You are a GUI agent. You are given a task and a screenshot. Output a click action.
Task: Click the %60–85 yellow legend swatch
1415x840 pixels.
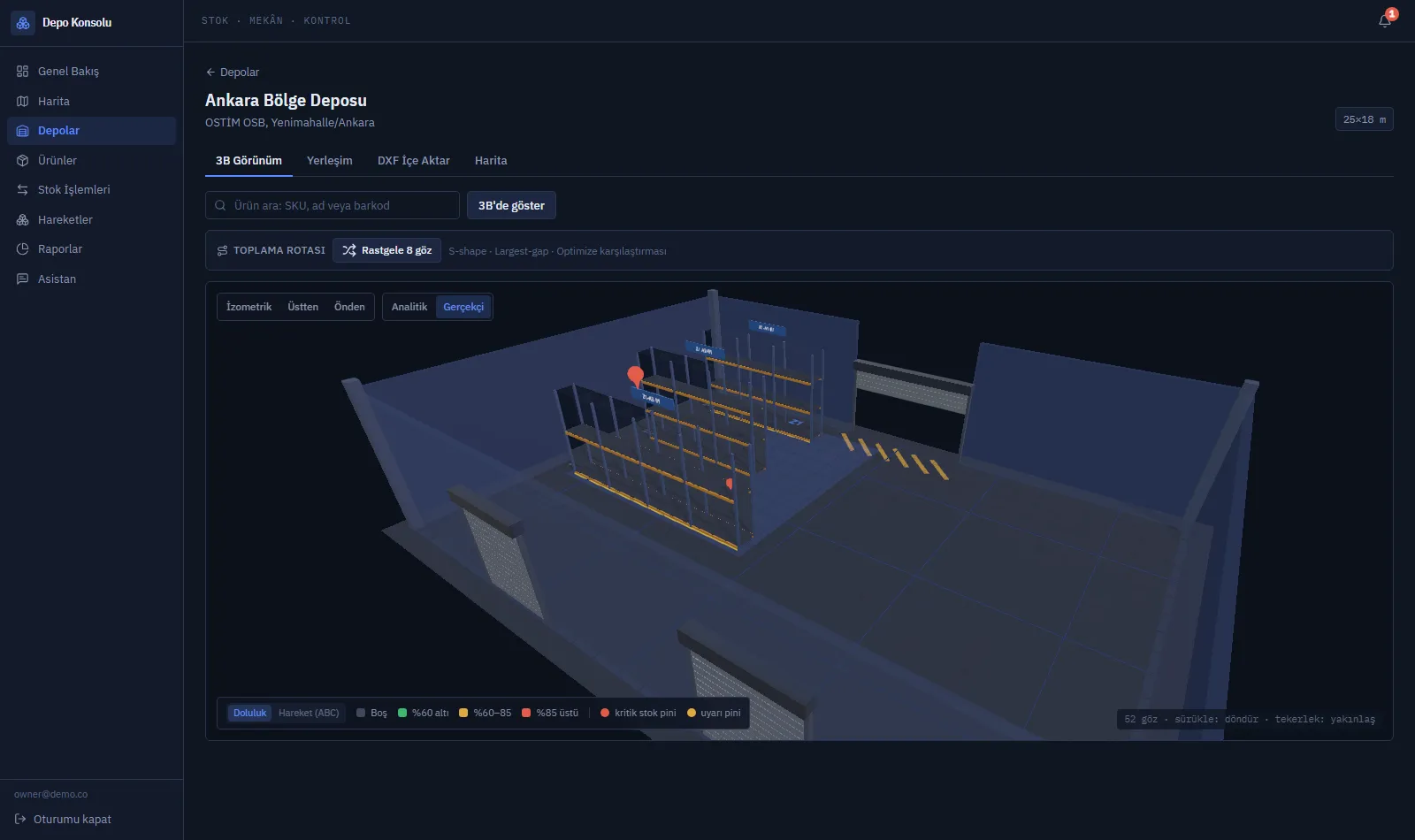[x=463, y=713]
